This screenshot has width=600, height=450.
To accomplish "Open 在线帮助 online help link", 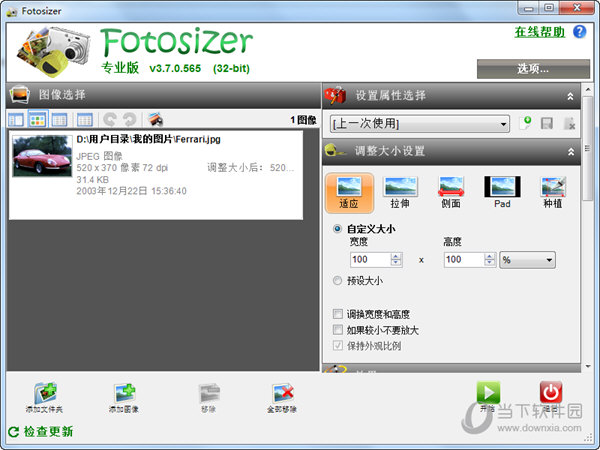I will pyautogui.click(x=539, y=32).
